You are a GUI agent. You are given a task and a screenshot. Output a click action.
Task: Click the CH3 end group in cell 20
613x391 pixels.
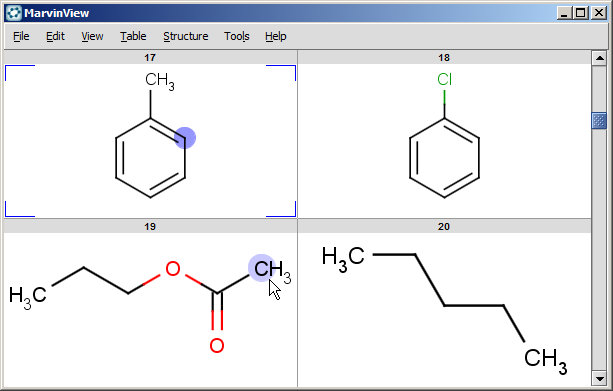click(x=546, y=361)
